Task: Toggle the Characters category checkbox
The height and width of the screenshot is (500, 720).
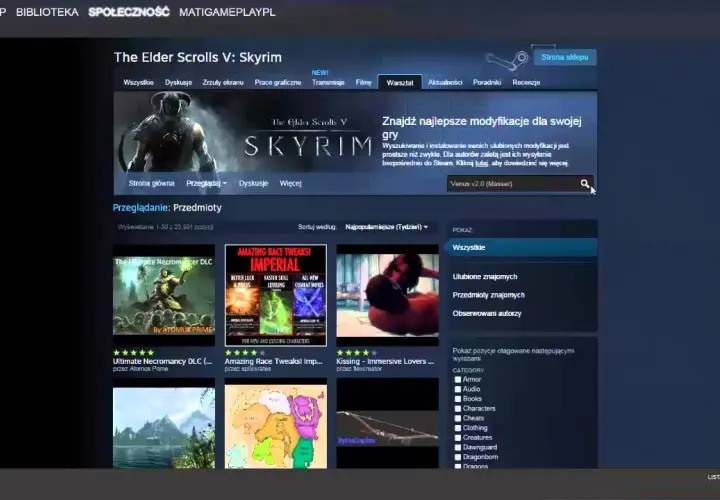Action: pyautogui.click(x=458, y=408)
